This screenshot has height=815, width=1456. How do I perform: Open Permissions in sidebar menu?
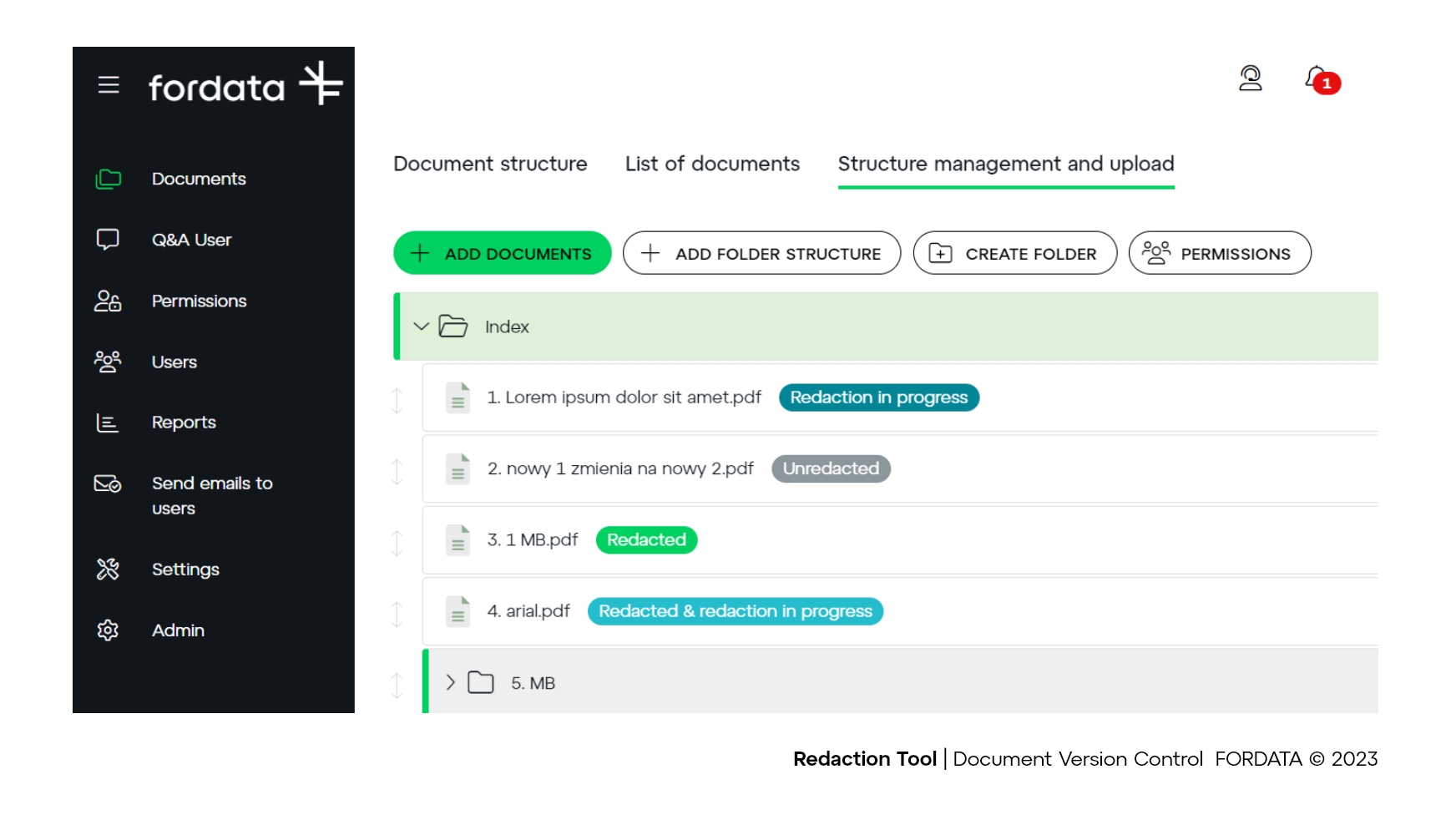pos(199,301)
